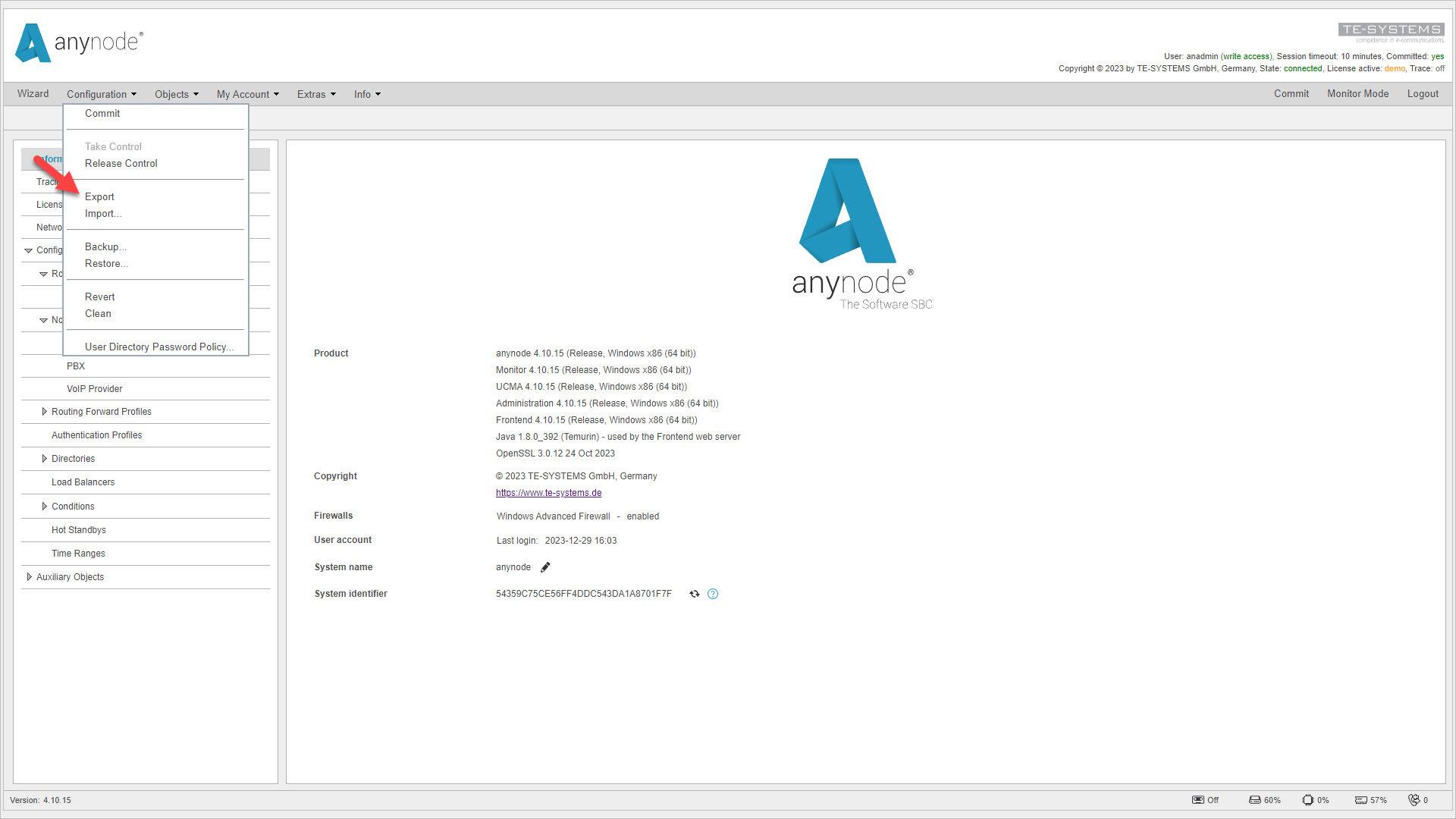The height and width of the screenshot is (819, 1456).
Task: Click 'UCMA 4.10.15' product line
Action: pos(591,387)
